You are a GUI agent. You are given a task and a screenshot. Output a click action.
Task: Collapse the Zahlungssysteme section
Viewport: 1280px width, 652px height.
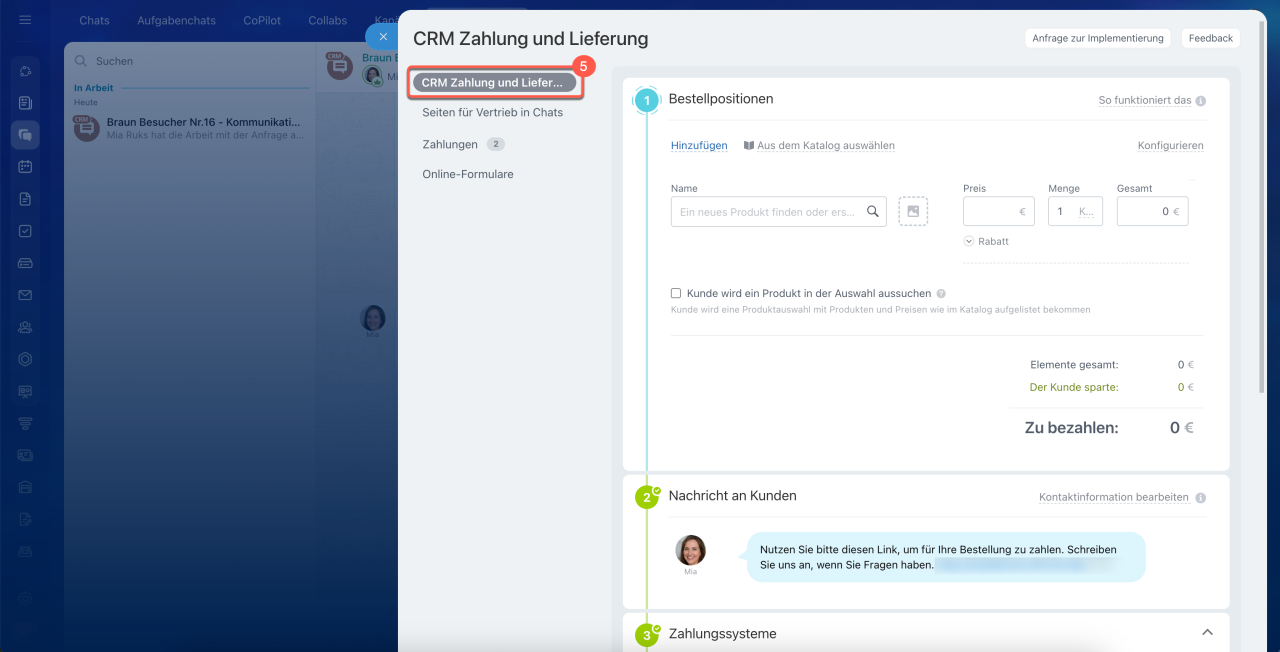[x=1207, y=632]
